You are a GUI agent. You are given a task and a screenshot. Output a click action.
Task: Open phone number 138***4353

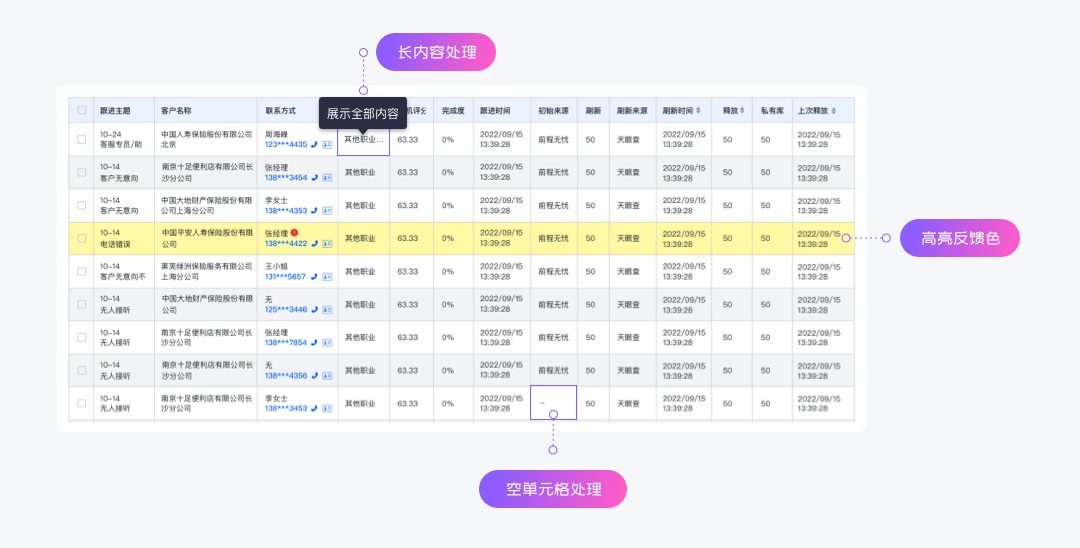(x=286, y=211)
